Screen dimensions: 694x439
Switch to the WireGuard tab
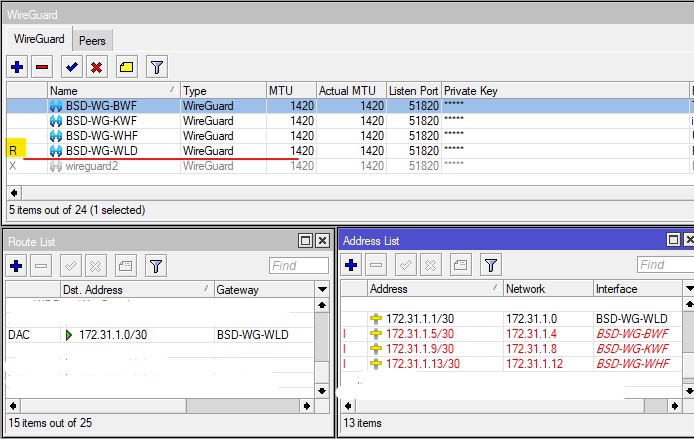point(39,39)
